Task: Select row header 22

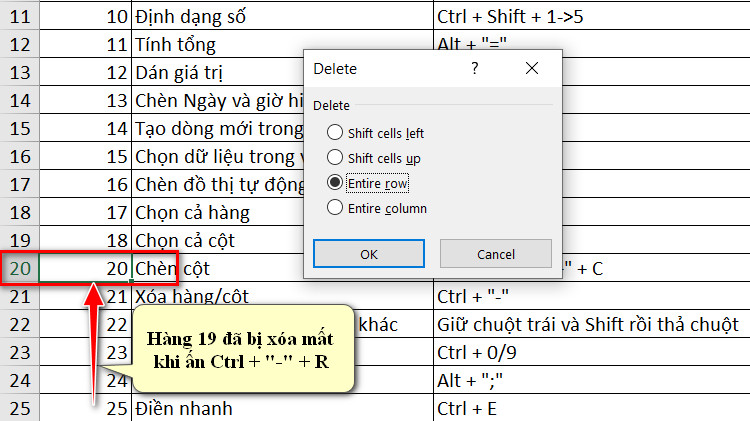Action: point(20,324)
